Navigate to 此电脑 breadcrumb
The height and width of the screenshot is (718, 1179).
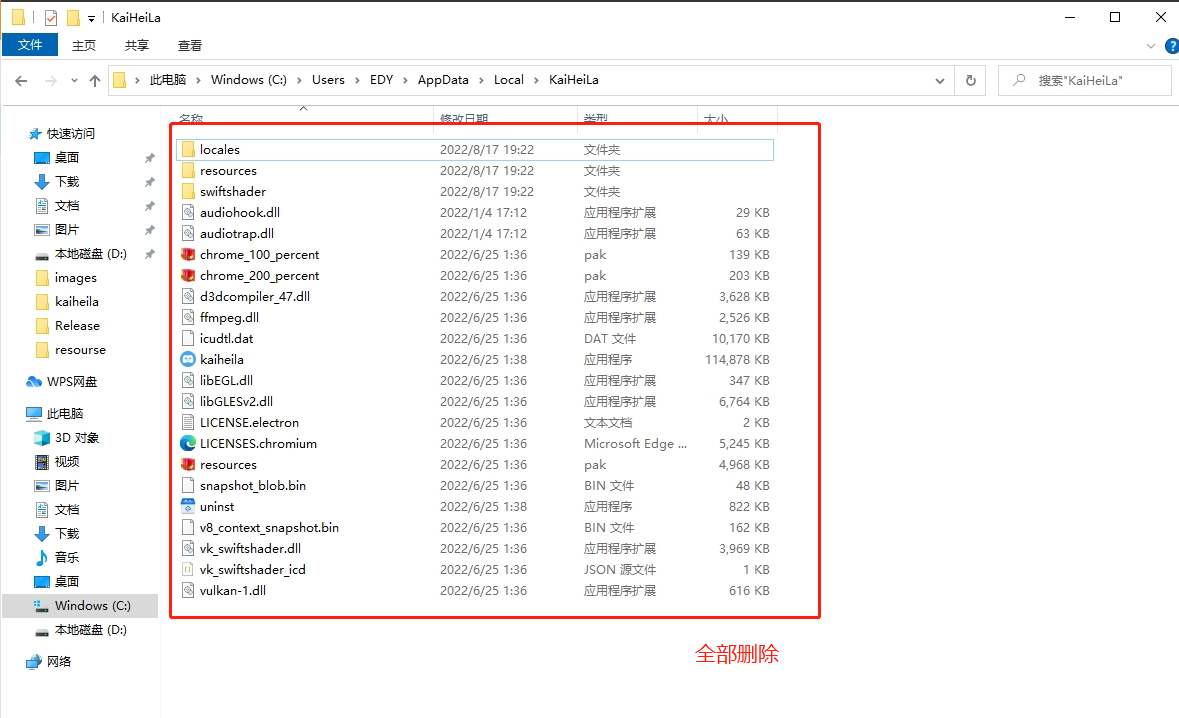click(x=168, y=80)
